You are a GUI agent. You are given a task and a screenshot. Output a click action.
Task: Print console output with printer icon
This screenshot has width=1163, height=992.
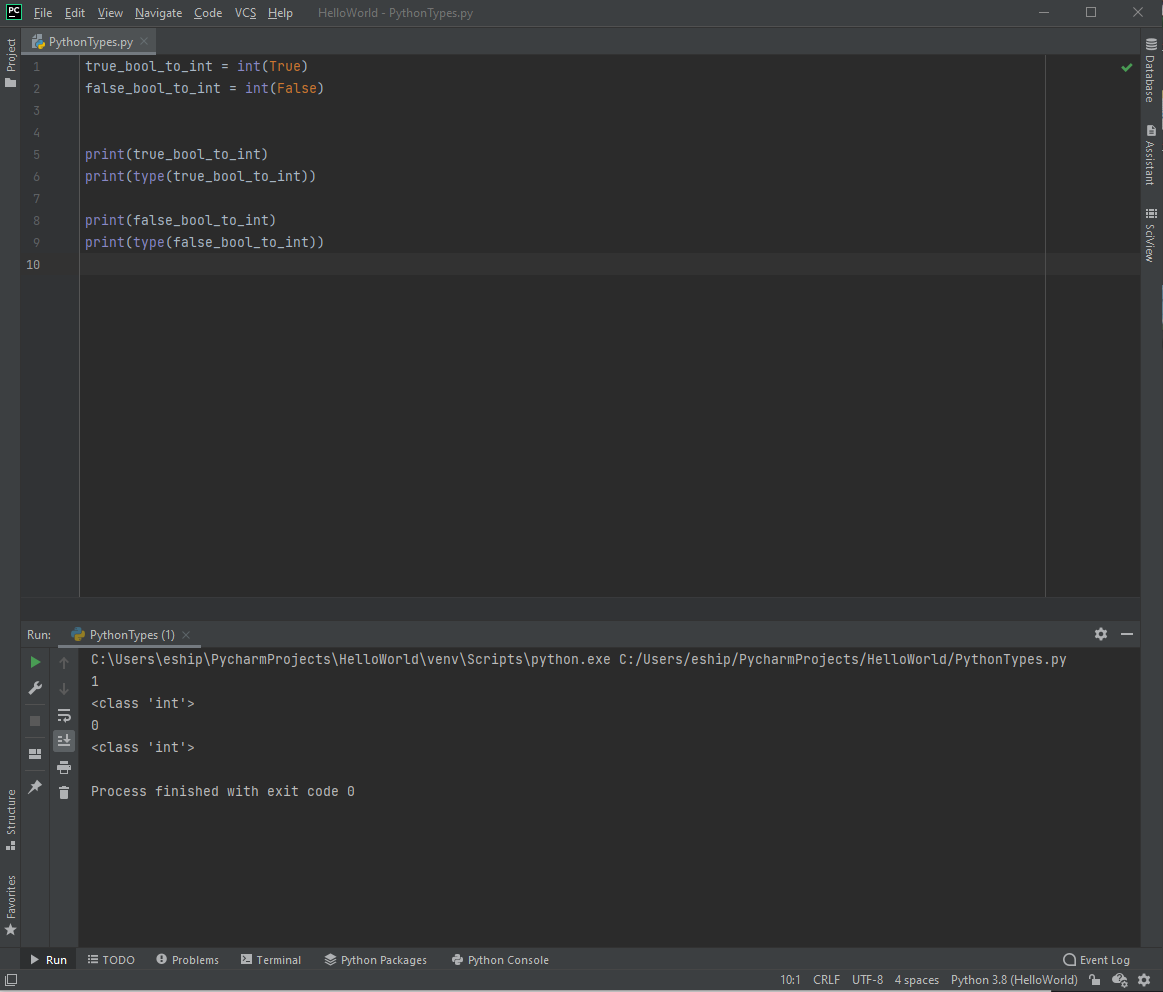(x=65, y=767)
